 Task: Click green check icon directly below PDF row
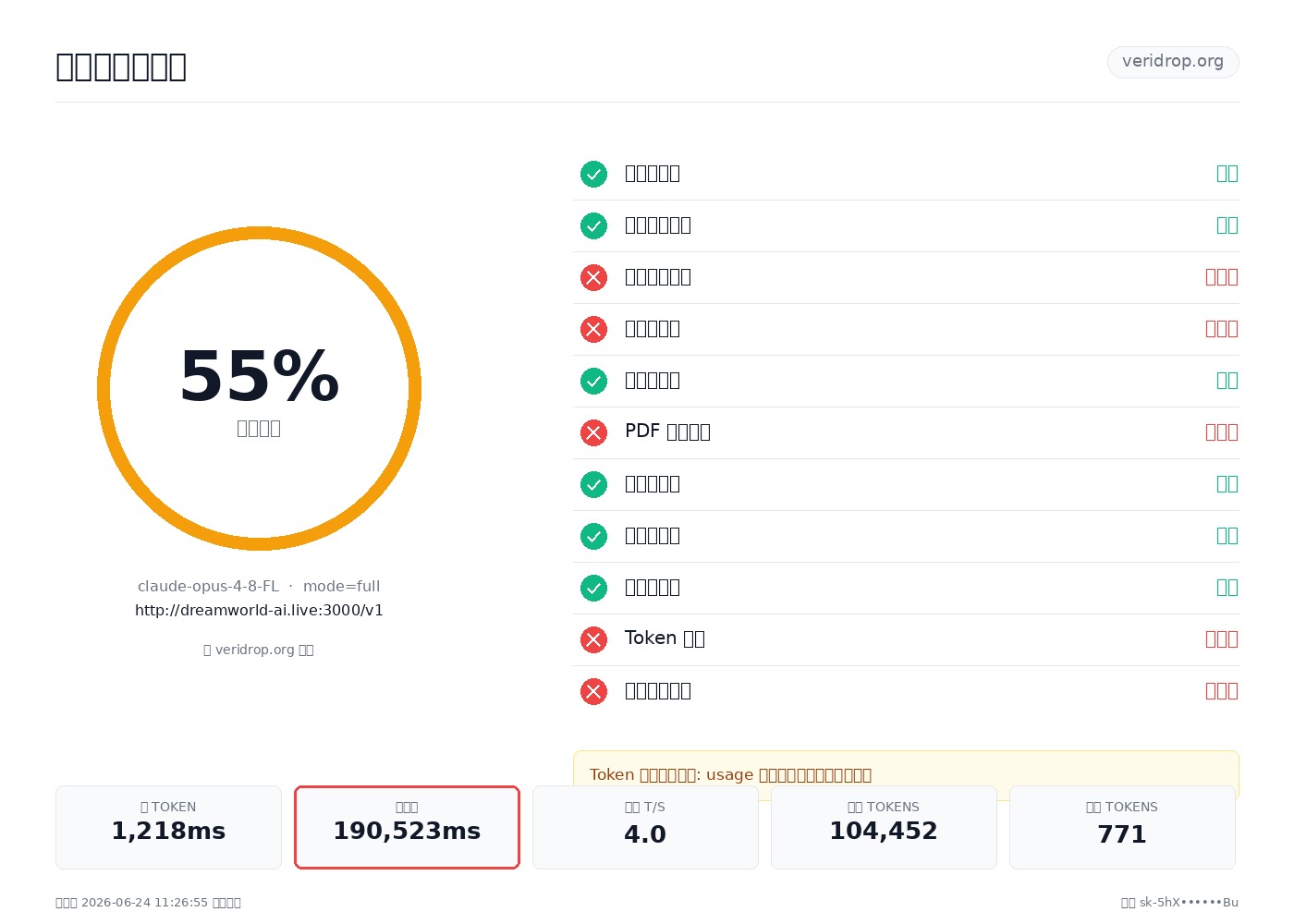pyautogui.click(x=593, y=484)
